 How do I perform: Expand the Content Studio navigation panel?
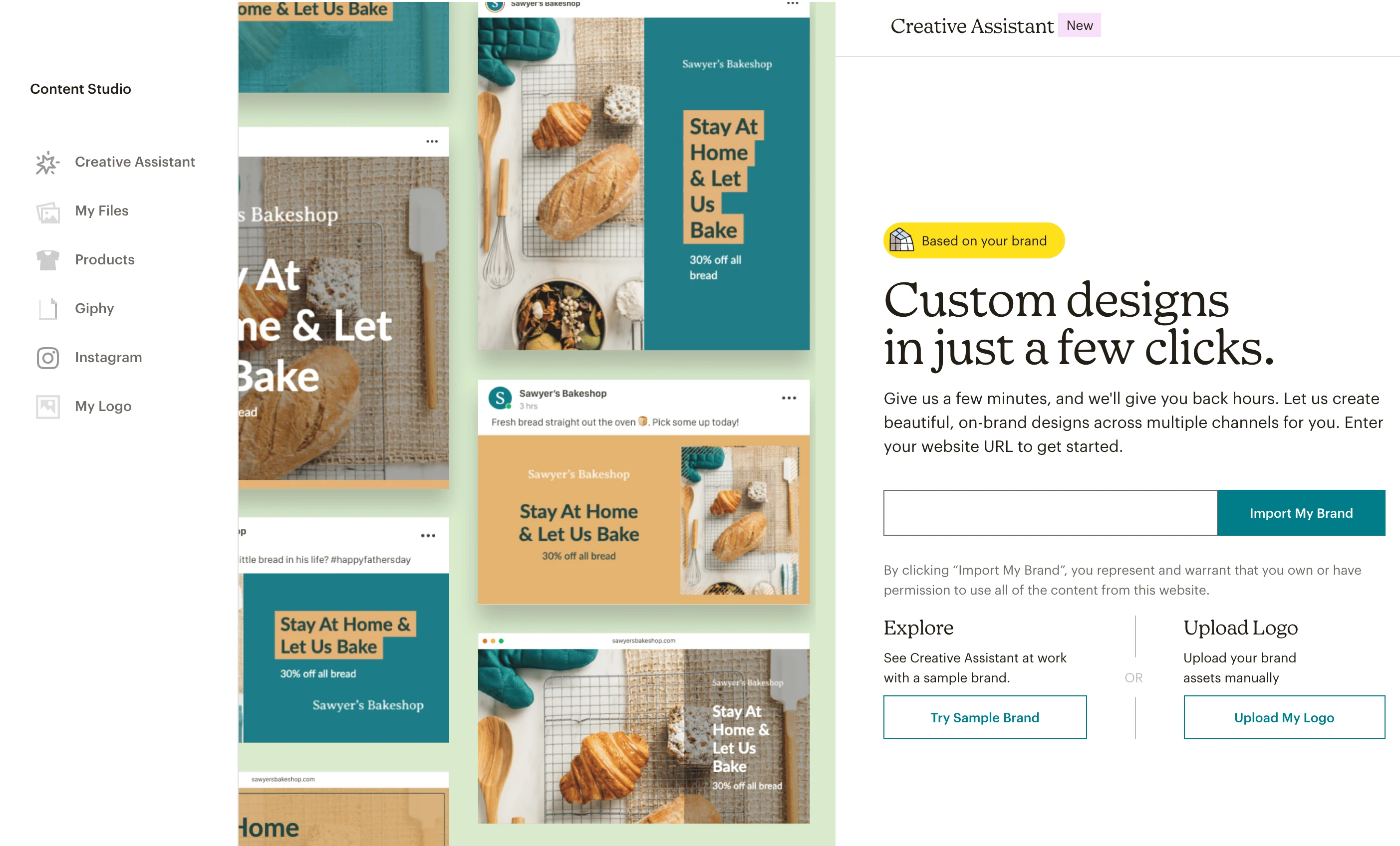point(80,88)
